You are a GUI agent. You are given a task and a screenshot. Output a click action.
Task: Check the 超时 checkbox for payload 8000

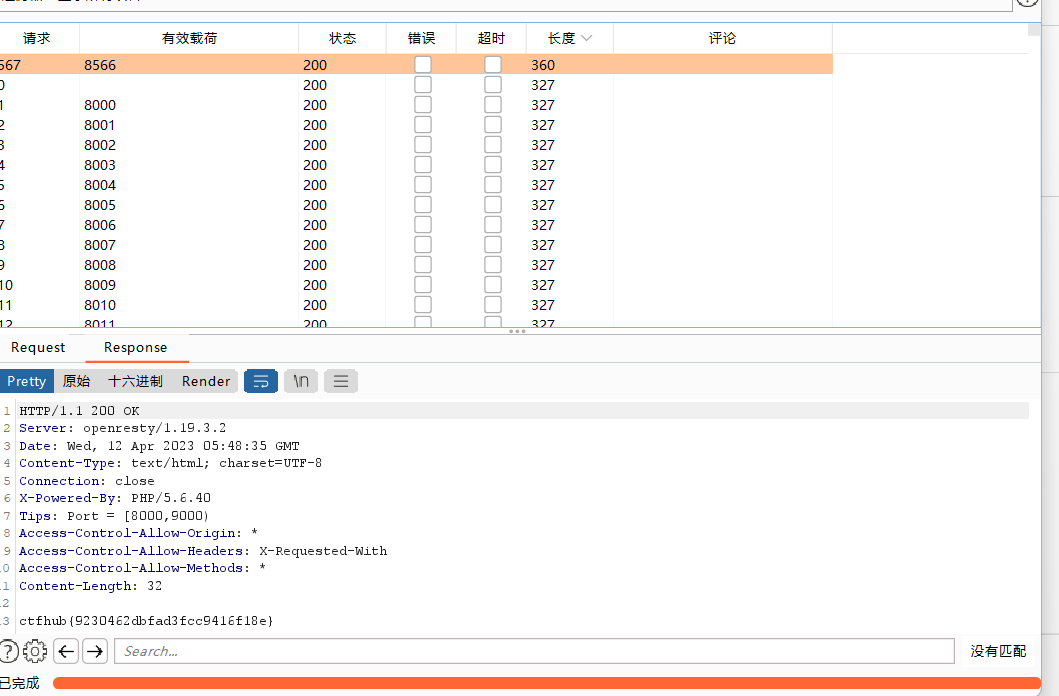click(x=492, y=104)
